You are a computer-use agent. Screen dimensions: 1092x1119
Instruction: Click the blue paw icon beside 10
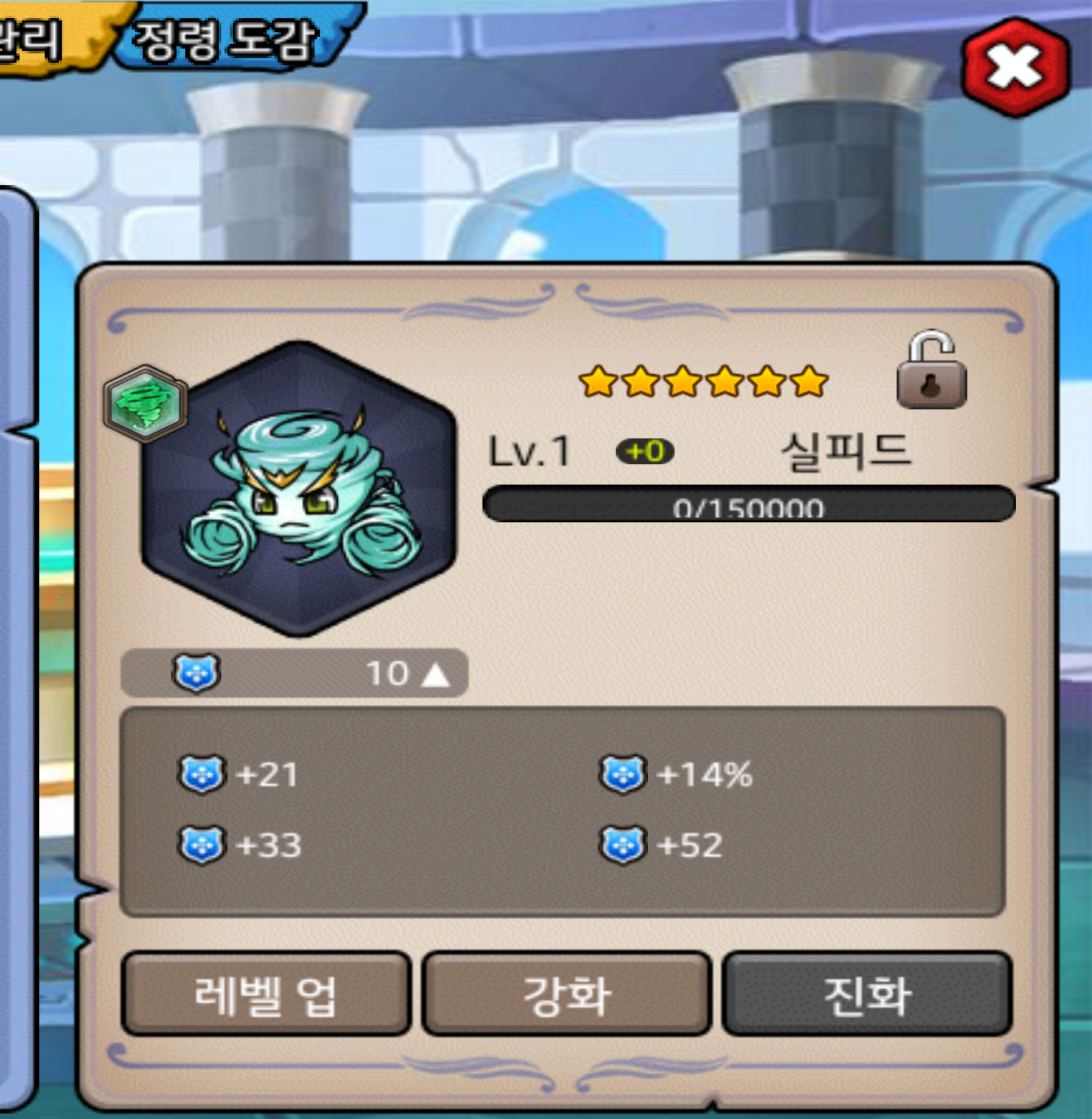point(196,673)
